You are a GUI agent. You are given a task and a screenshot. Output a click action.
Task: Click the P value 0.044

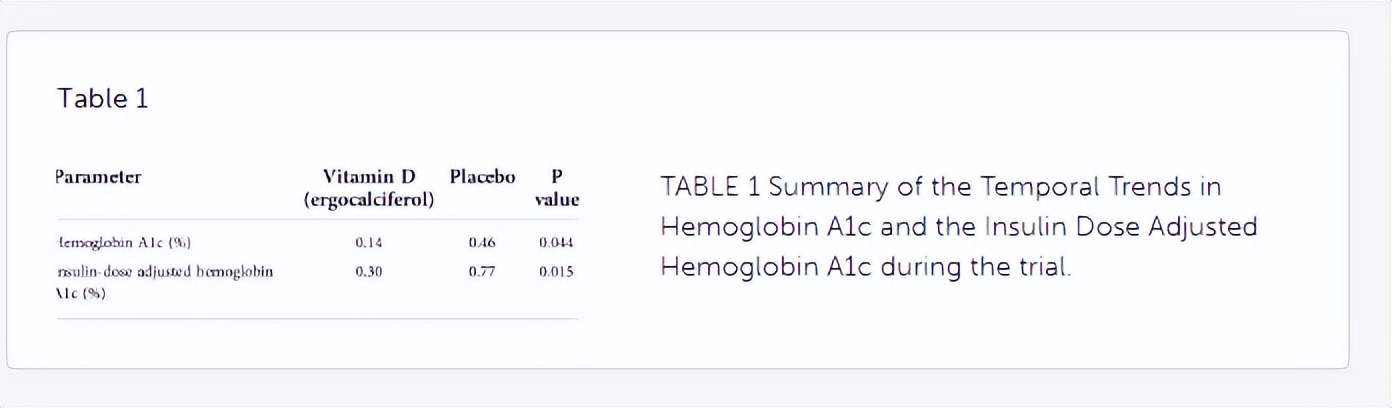(x=556, y=242)
